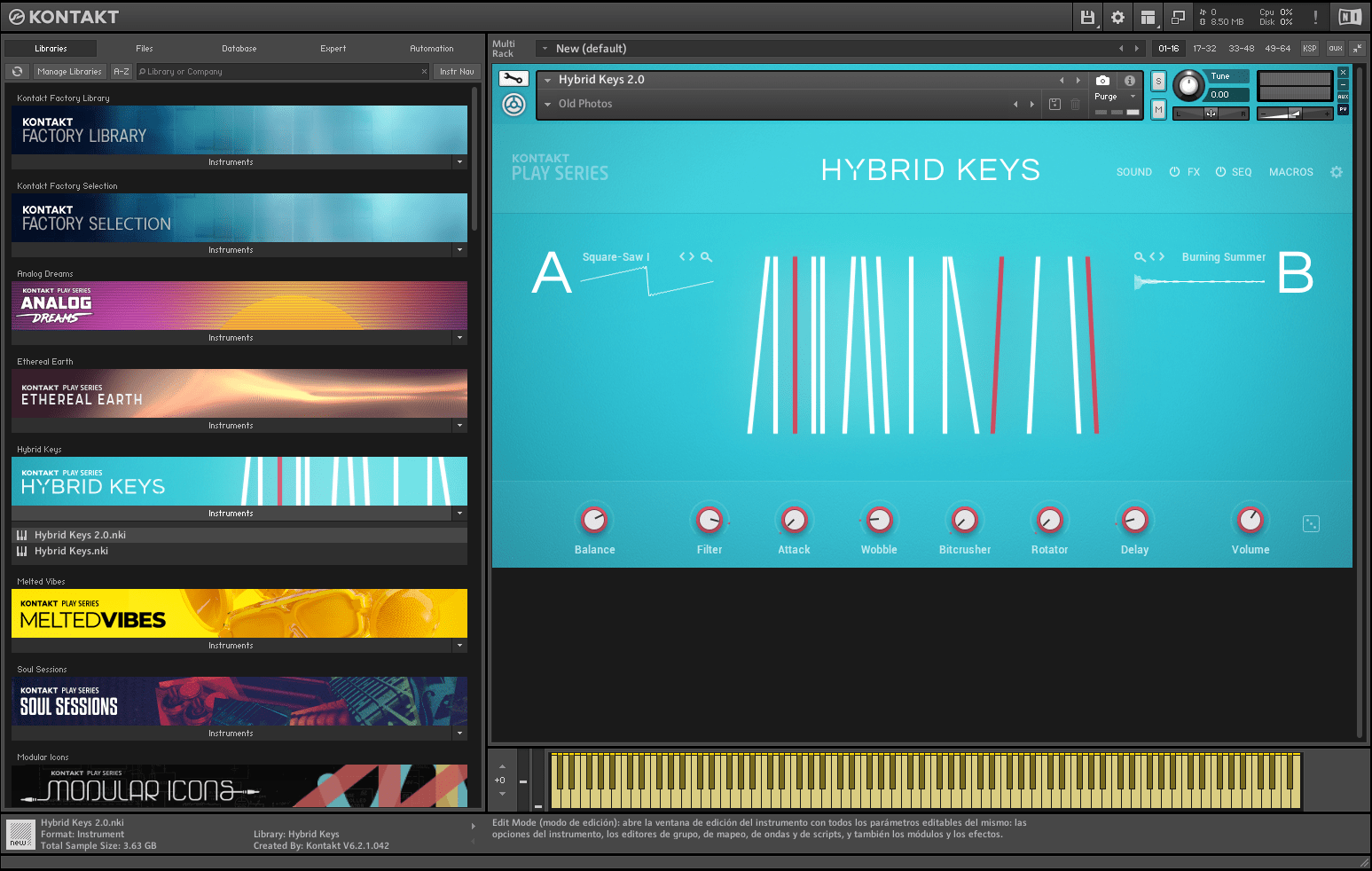
Task: Click the refresh libraries icon
Action: [x=17, y=72]
